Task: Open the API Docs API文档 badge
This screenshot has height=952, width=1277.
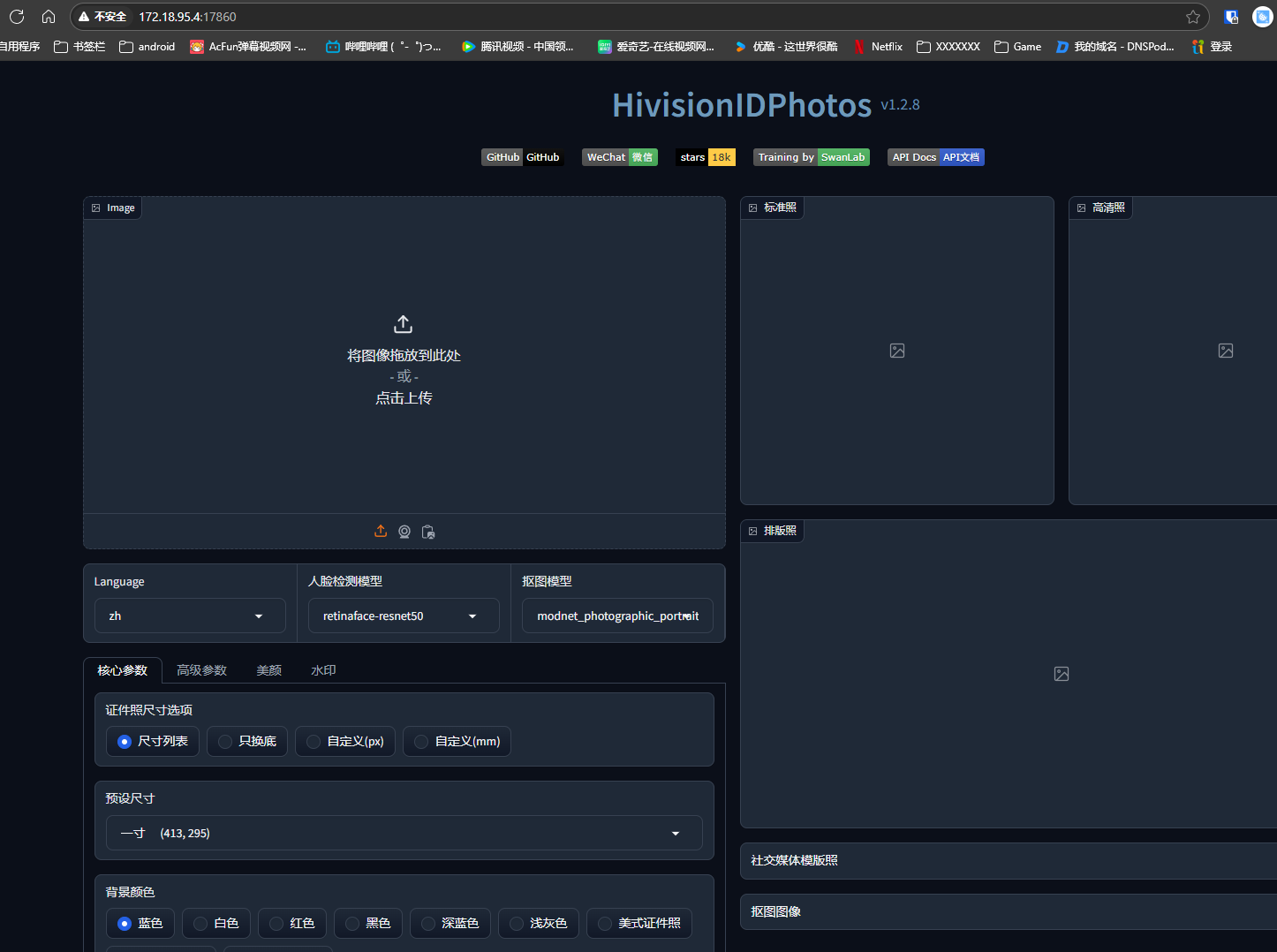Action: 936,157
